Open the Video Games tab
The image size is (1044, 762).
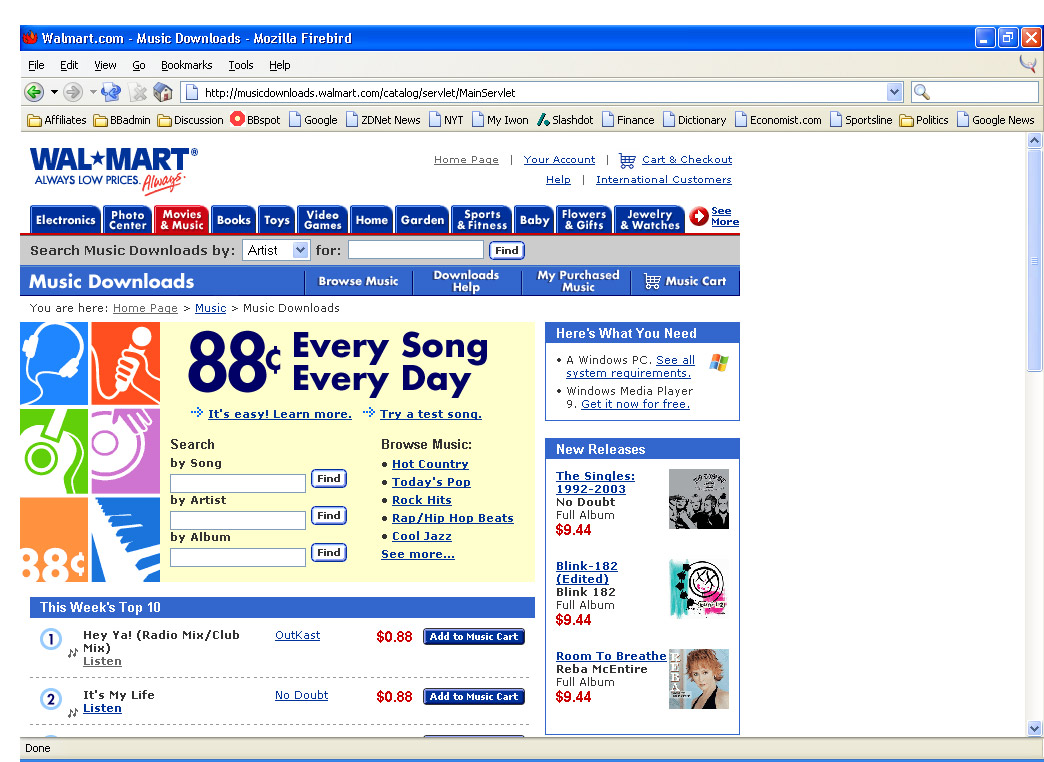(x=322, y=220)
